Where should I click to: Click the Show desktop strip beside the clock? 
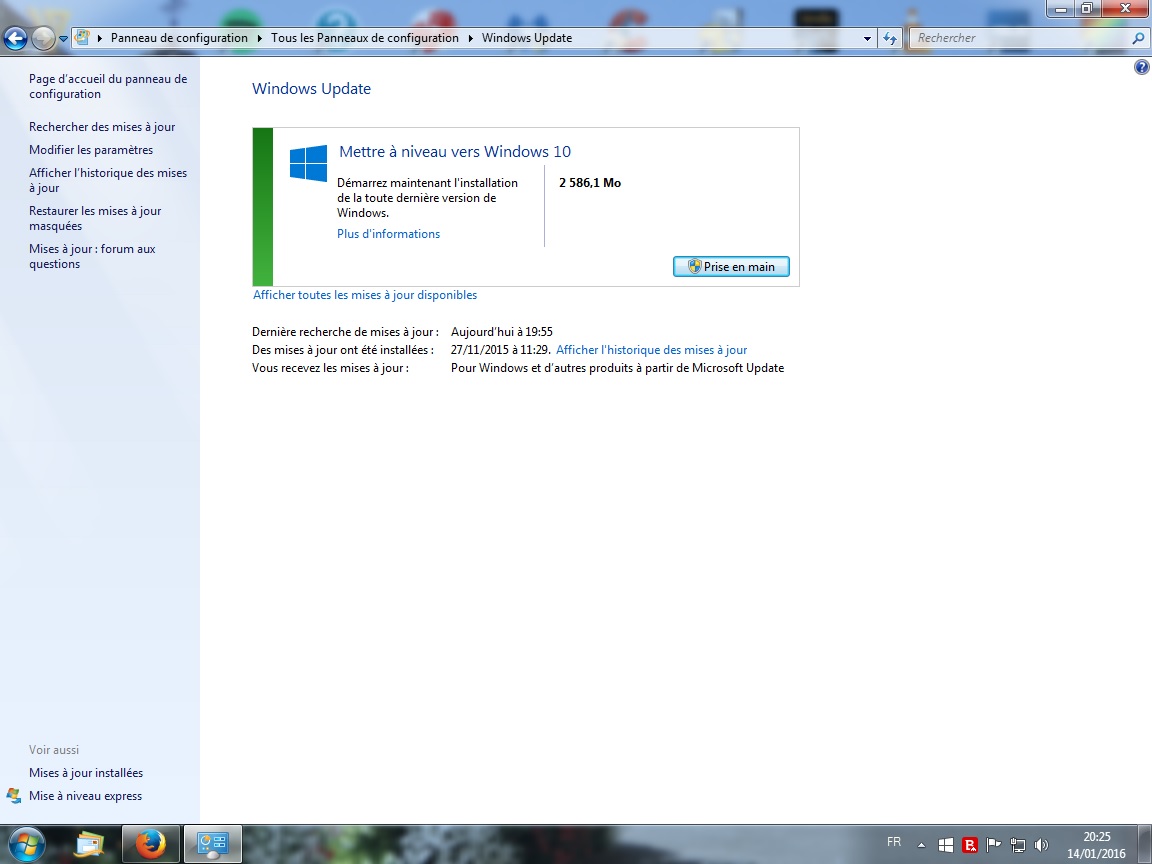point(1146,845)
